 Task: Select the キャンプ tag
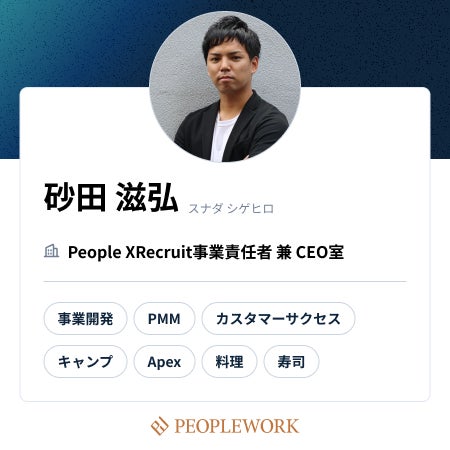pyautogui.click(x=85, y=362)
